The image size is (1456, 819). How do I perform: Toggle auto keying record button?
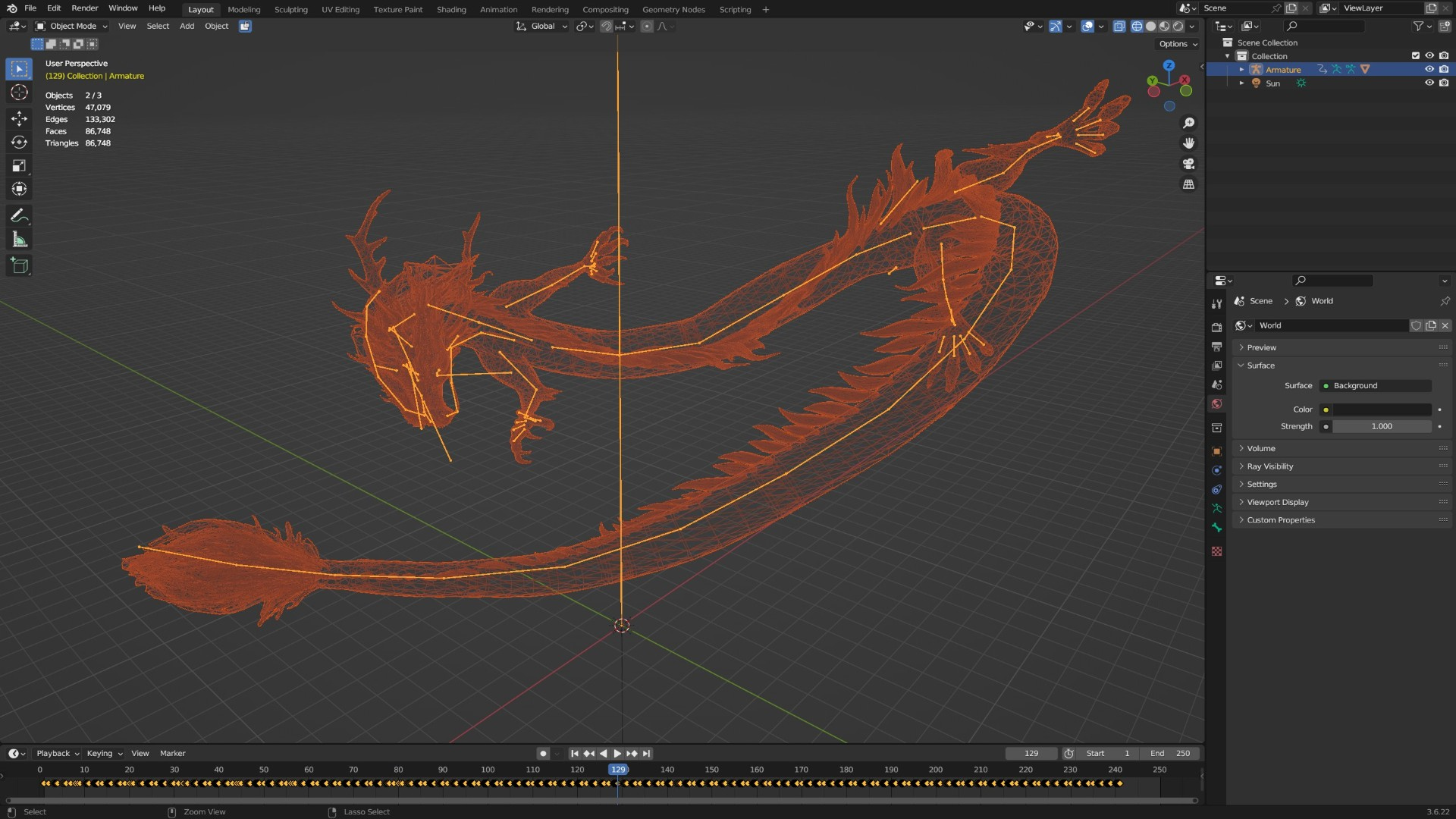click(543, 754)
